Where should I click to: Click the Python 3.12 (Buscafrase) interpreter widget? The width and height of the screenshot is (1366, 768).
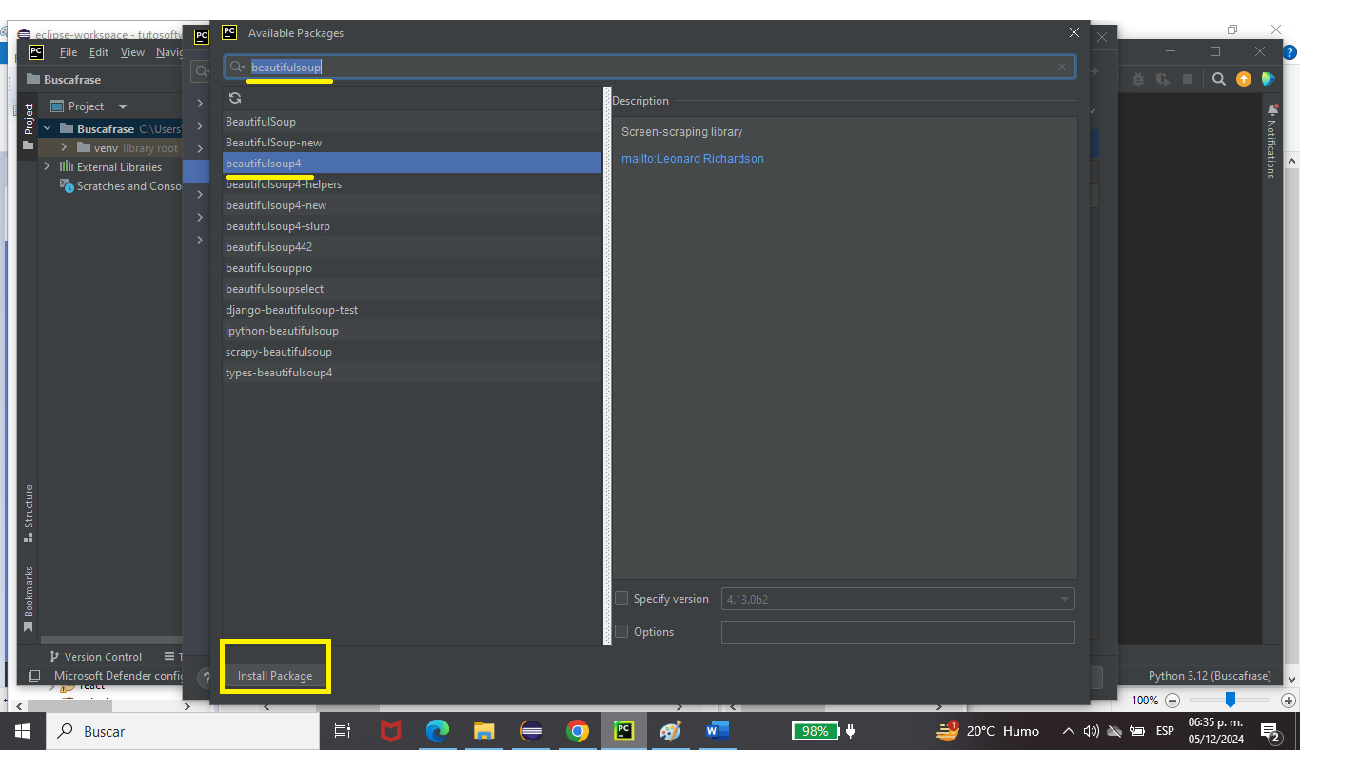point(1210,676)
